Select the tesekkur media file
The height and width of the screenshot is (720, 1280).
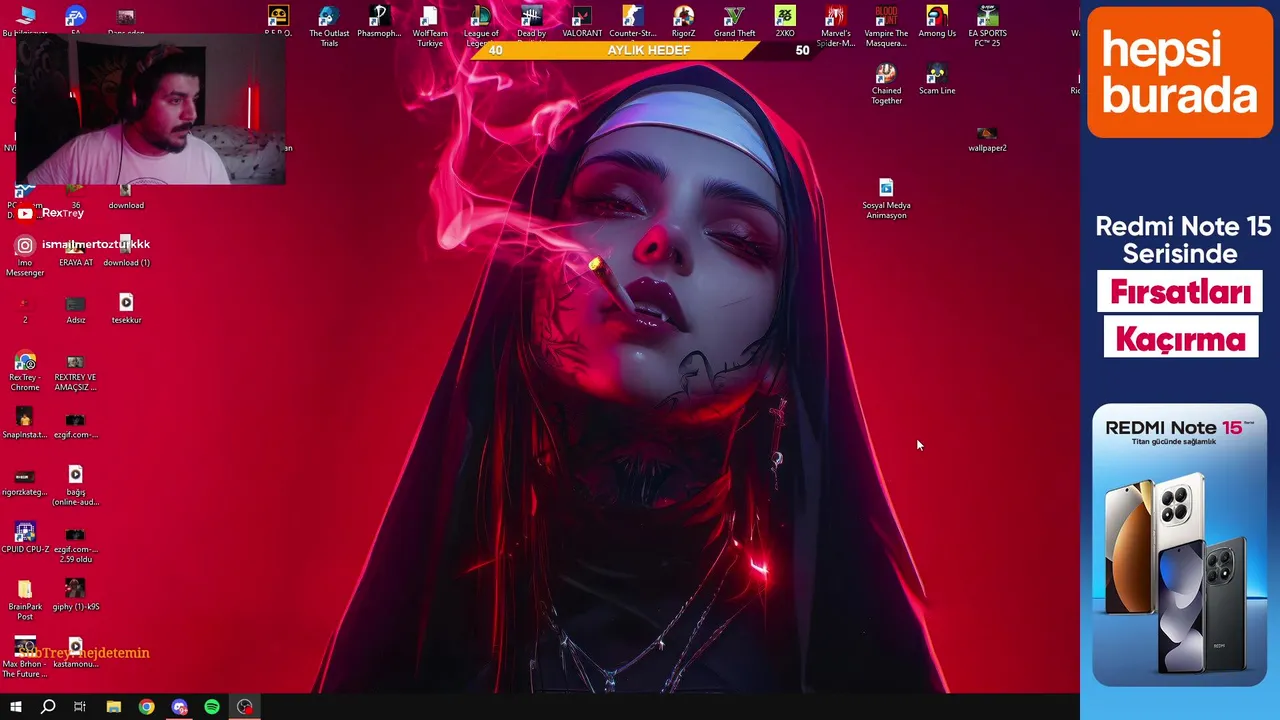tap(126, 308)
